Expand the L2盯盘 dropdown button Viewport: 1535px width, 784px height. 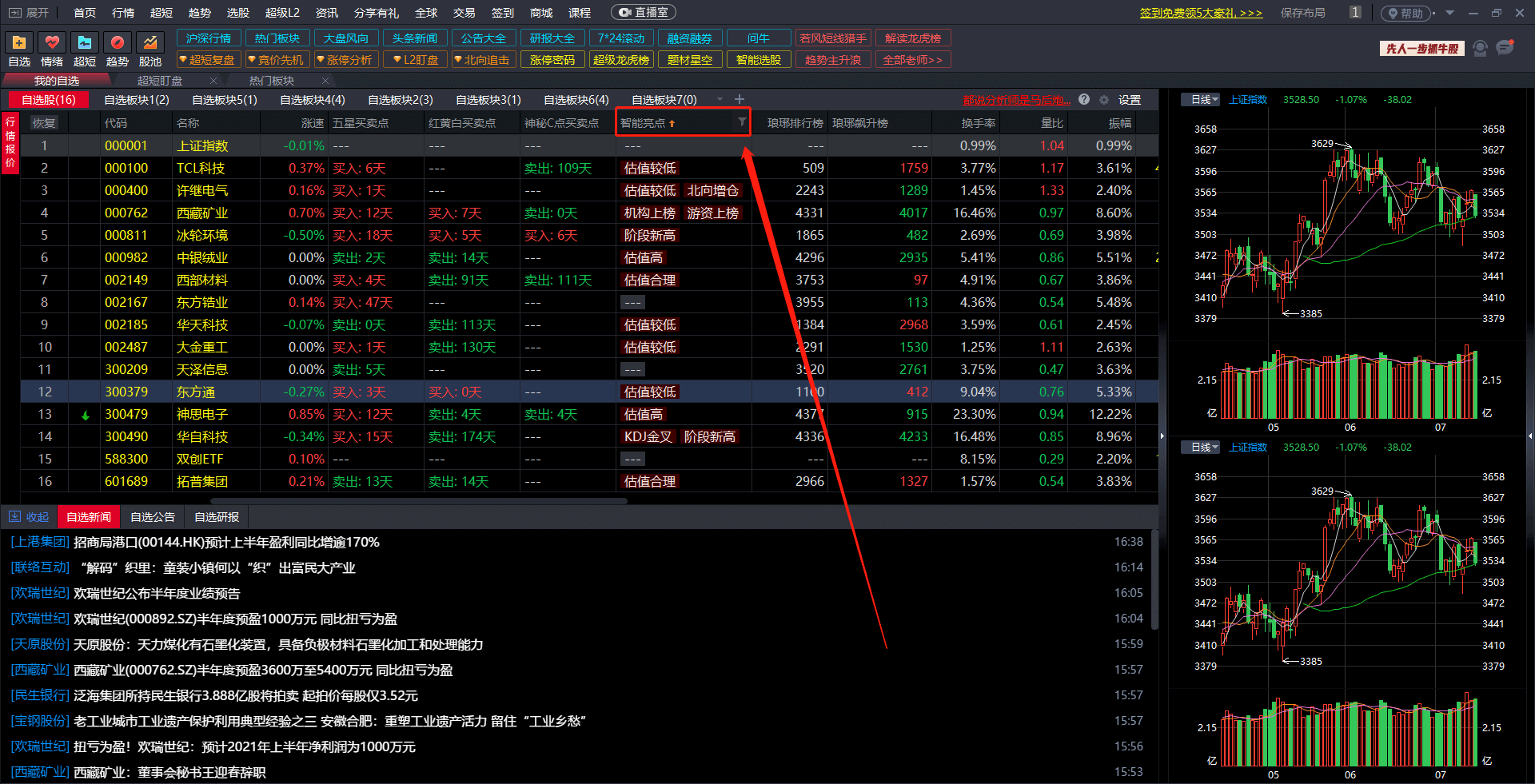coord(416,60)
